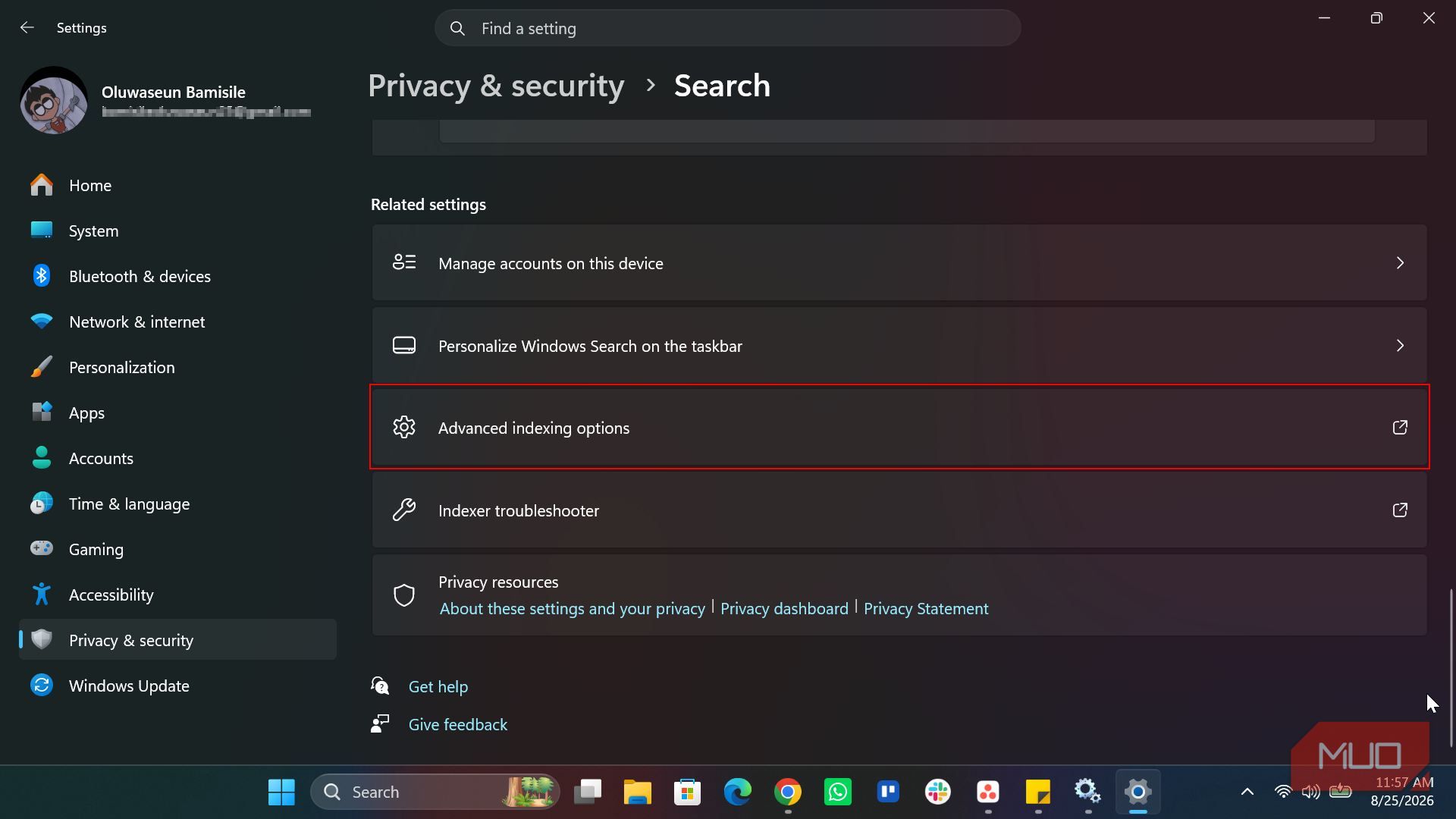The width and height of the screenshot is (1456, 819).
Task: Click the Manage accounts list icon
Action: pos(404,262)
